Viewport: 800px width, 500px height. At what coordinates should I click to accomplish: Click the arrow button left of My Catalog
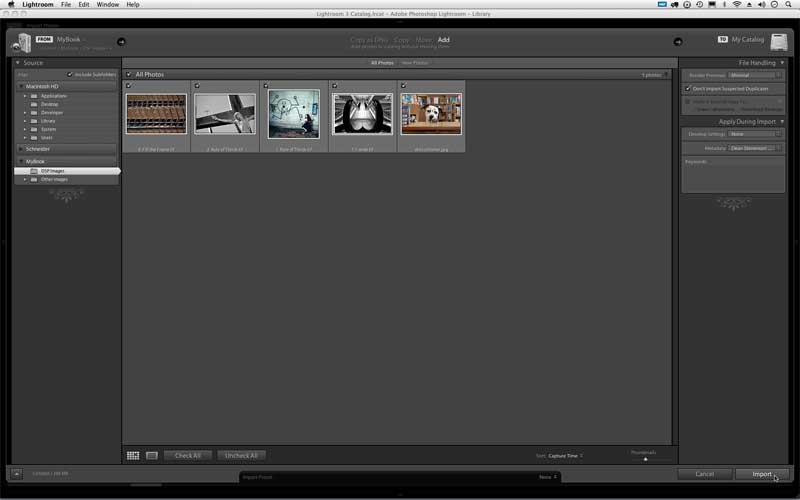tap(677, 42)
